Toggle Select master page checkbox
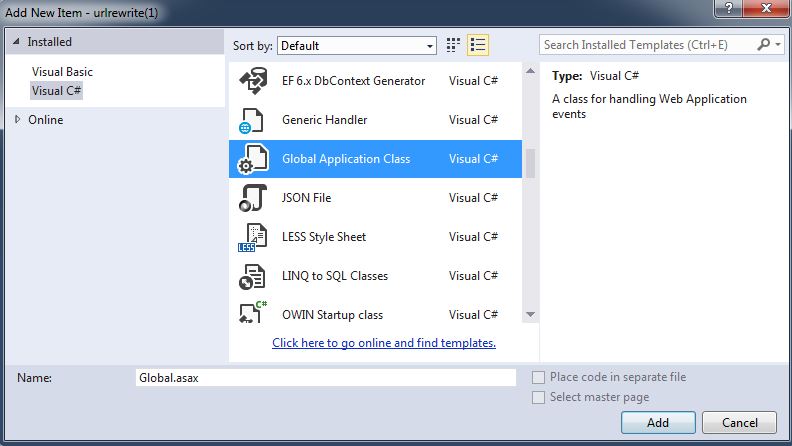792x446 pixels. tap(539, 397)
